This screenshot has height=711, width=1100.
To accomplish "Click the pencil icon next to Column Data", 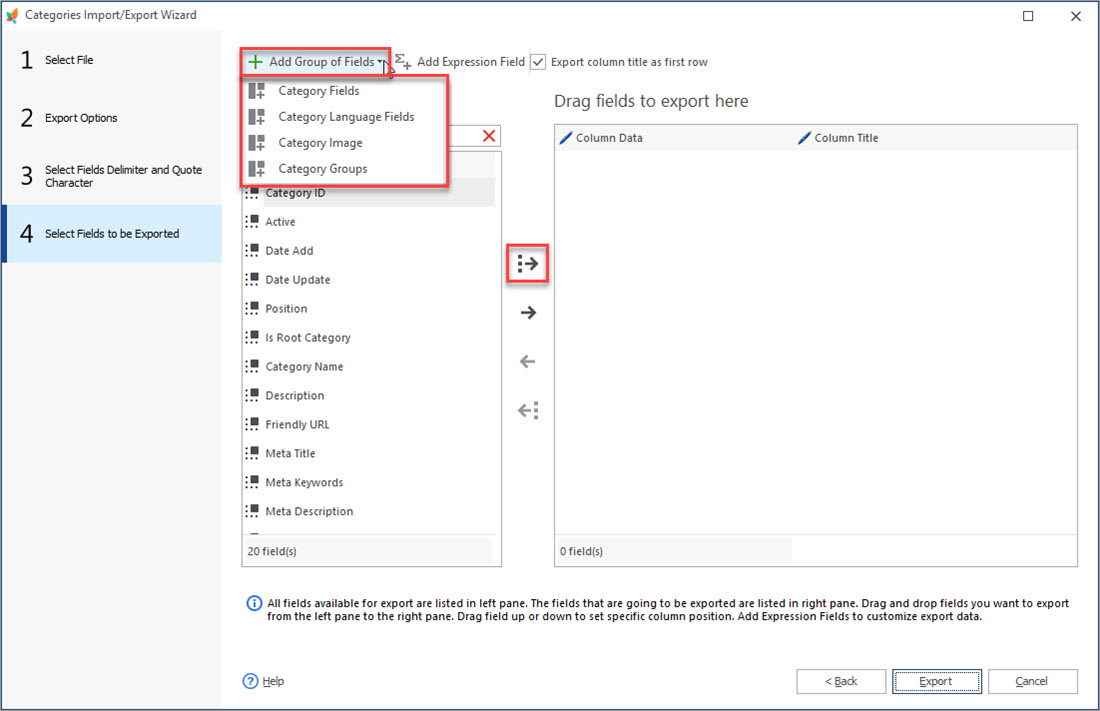I will pos(565,138).
